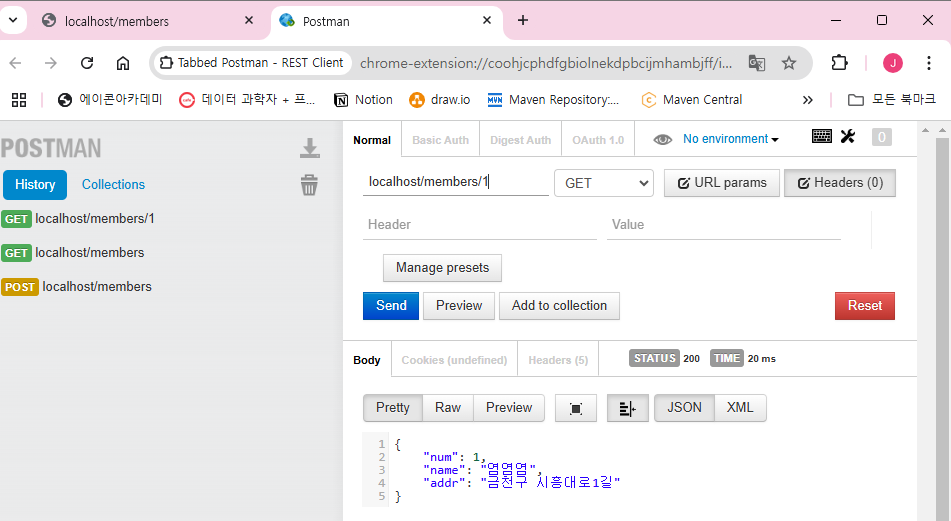Go to the browser home page
The width and height of the screenshot is (951, 521).
[x=123, y=63]
